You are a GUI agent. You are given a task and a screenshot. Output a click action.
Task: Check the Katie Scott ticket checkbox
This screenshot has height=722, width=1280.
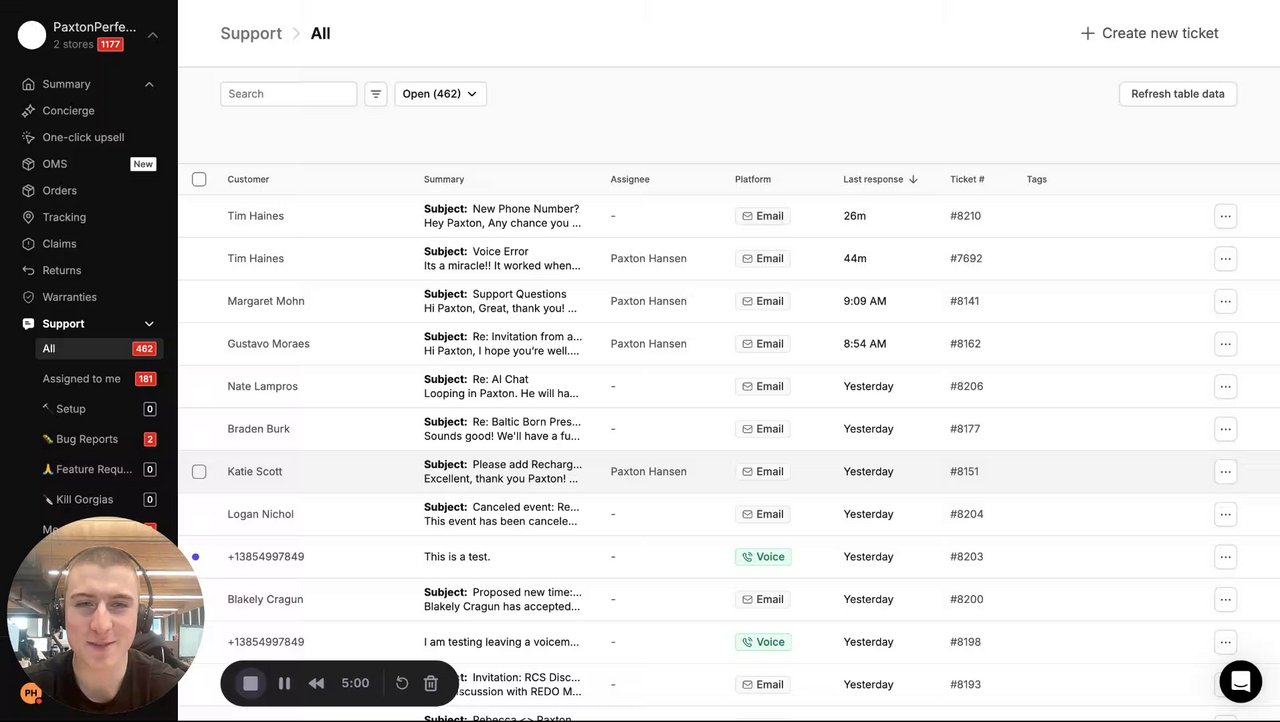point(199,471)
